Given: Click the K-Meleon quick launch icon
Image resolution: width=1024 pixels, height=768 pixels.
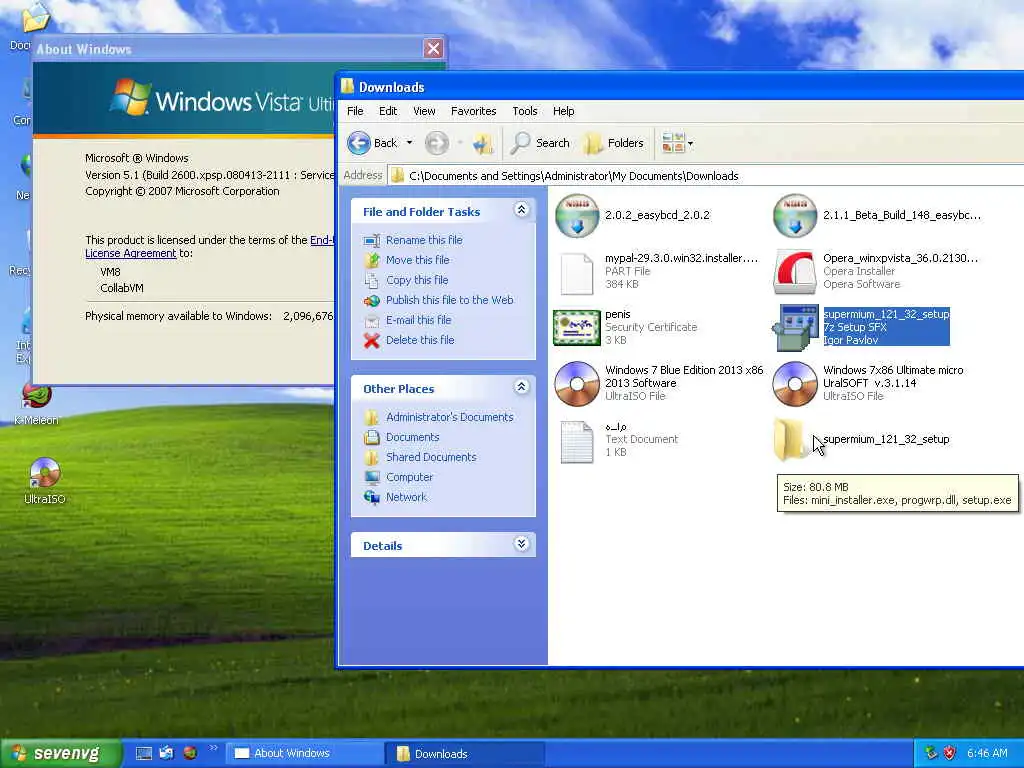Looking at the screenshot, I should tap(190, 754).
